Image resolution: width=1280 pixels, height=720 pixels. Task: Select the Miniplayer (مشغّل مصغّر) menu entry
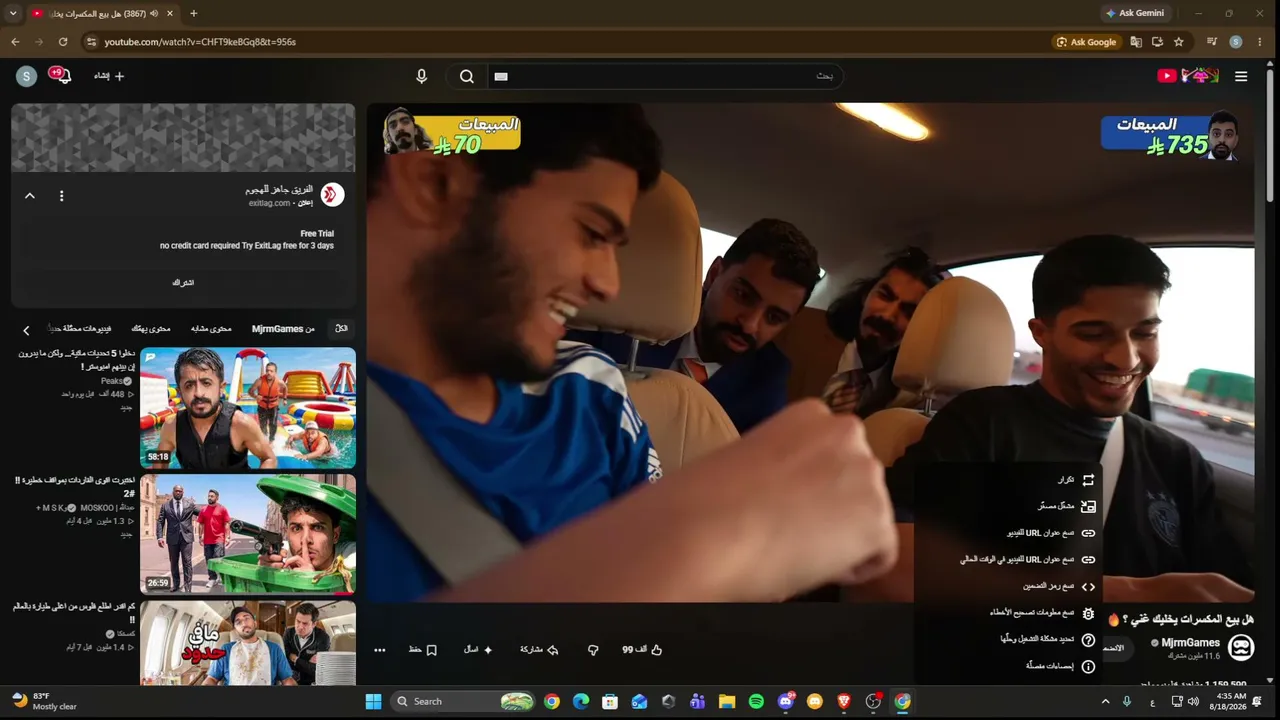click(x=1007, y=506)
